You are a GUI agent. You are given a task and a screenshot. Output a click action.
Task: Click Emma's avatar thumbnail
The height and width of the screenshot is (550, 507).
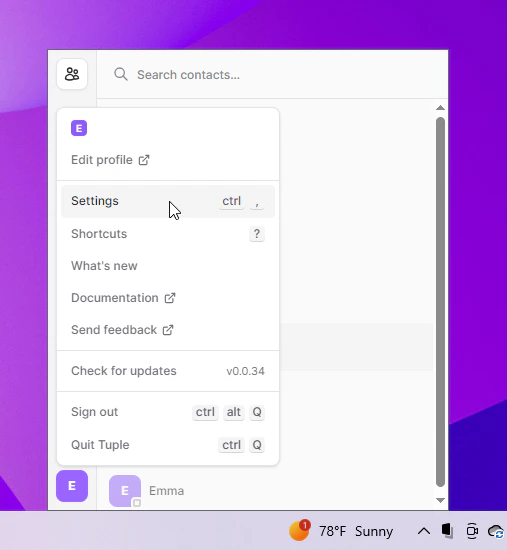click(125, 491)
